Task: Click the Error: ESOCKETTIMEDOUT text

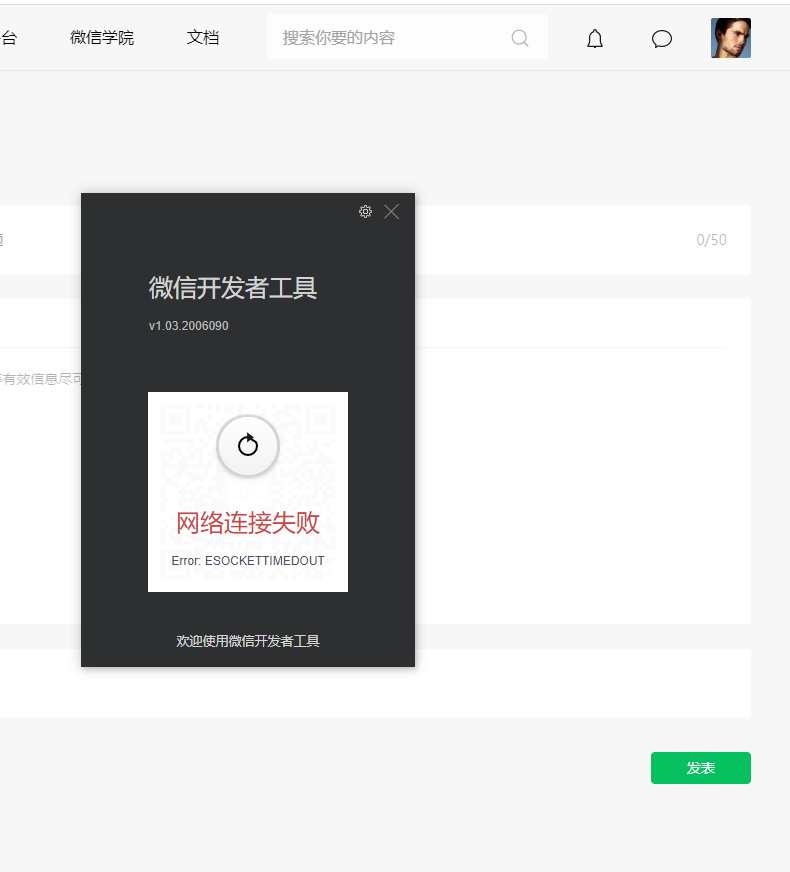Action: 248,561
